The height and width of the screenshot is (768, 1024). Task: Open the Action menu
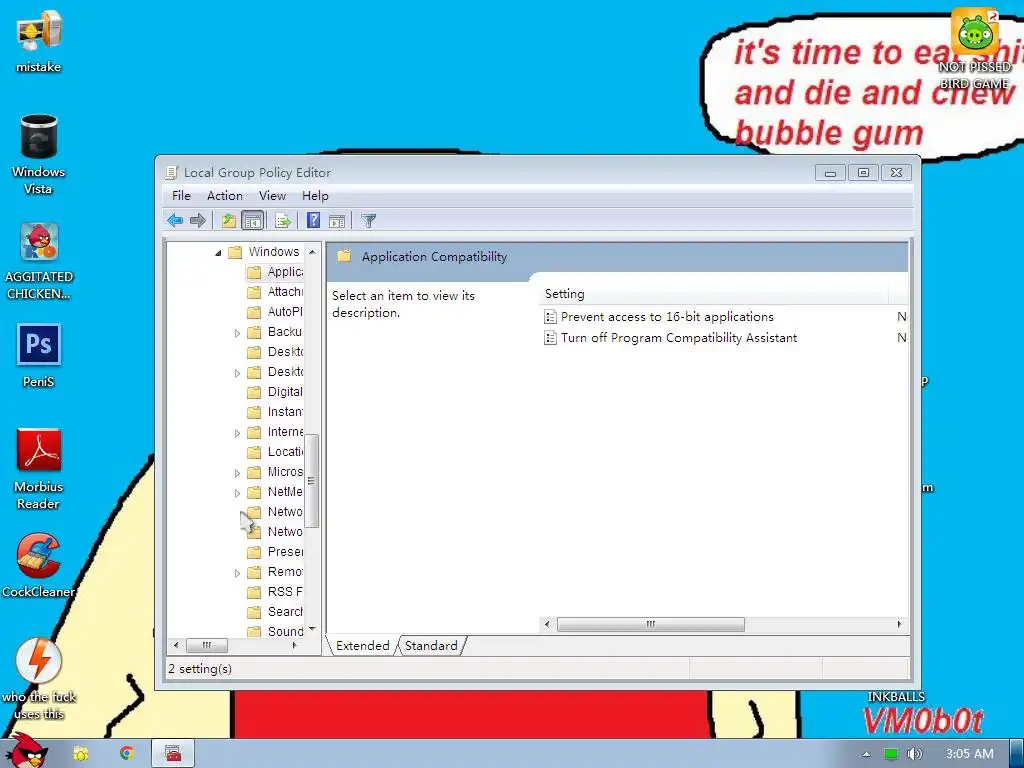pos(225,196)
